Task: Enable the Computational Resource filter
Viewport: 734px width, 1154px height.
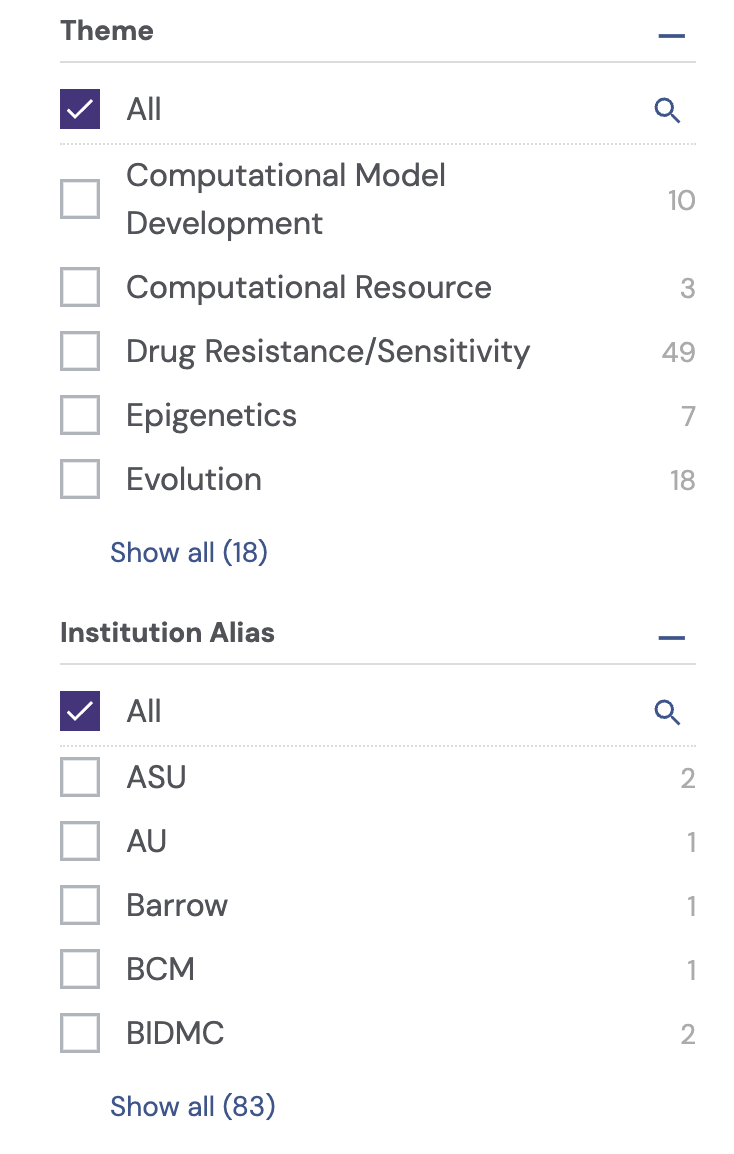Action: pos(80,288)
